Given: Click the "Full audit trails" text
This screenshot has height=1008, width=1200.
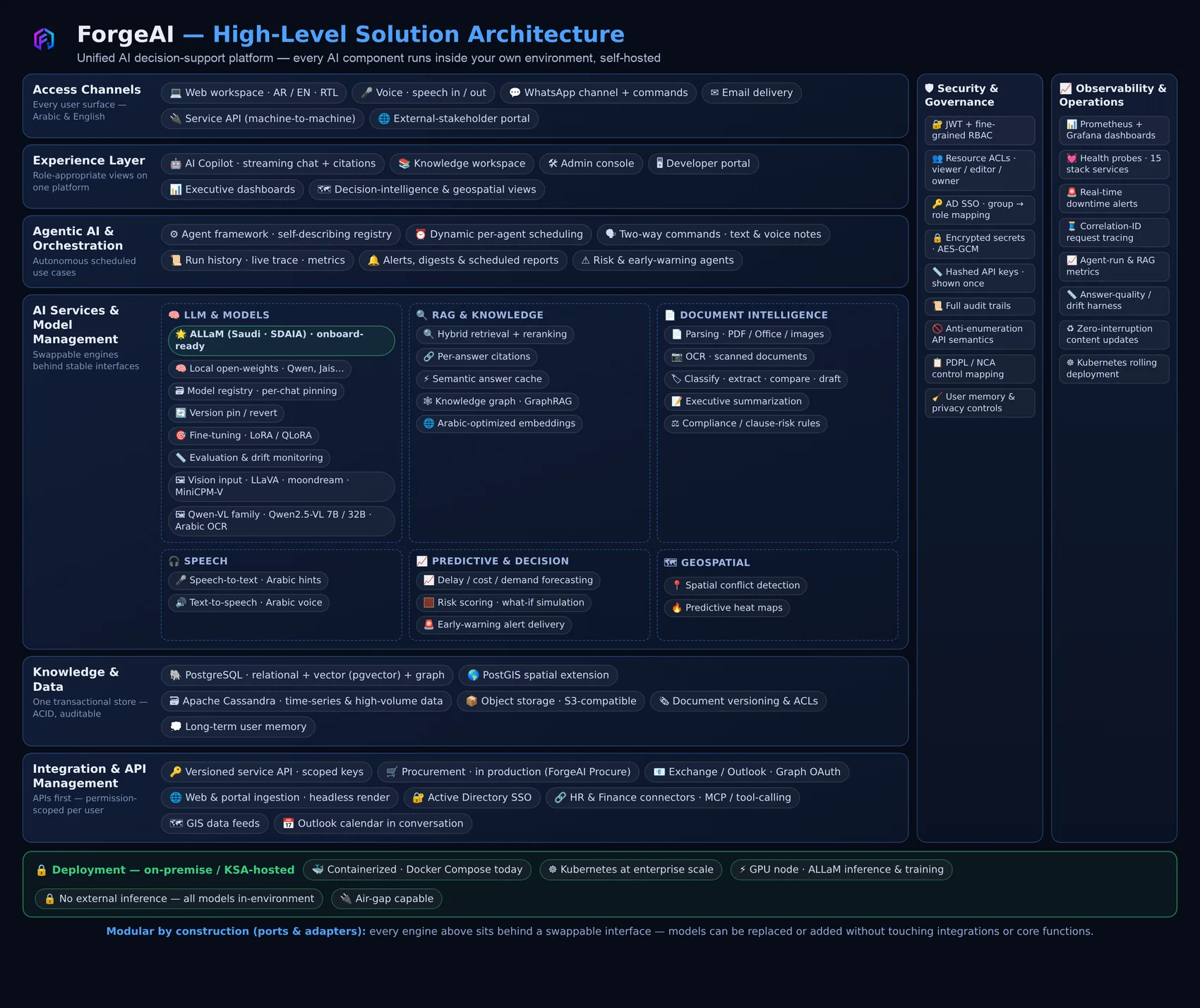Looking at the screenshot, I should [978, 306].
